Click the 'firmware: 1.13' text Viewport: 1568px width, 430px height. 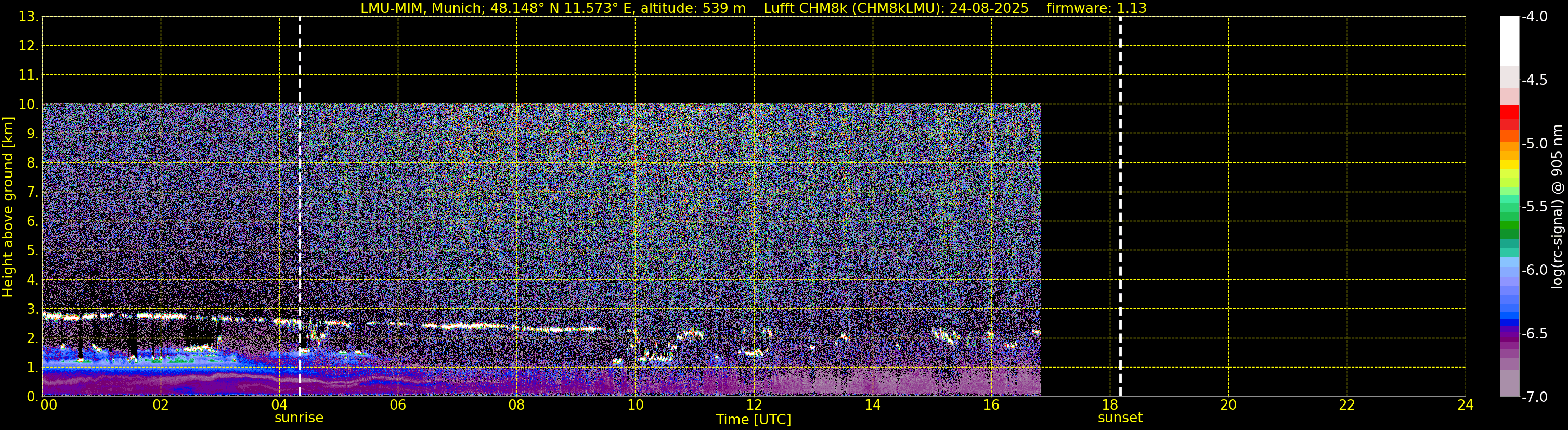(x=1096, y=8)
